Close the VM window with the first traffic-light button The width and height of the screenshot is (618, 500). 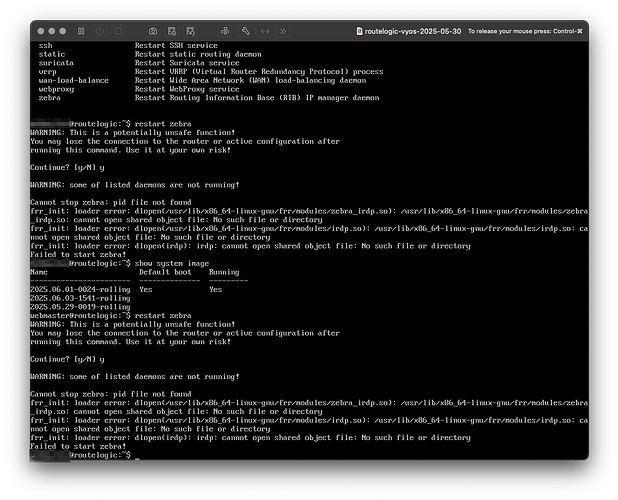(41, 31)
